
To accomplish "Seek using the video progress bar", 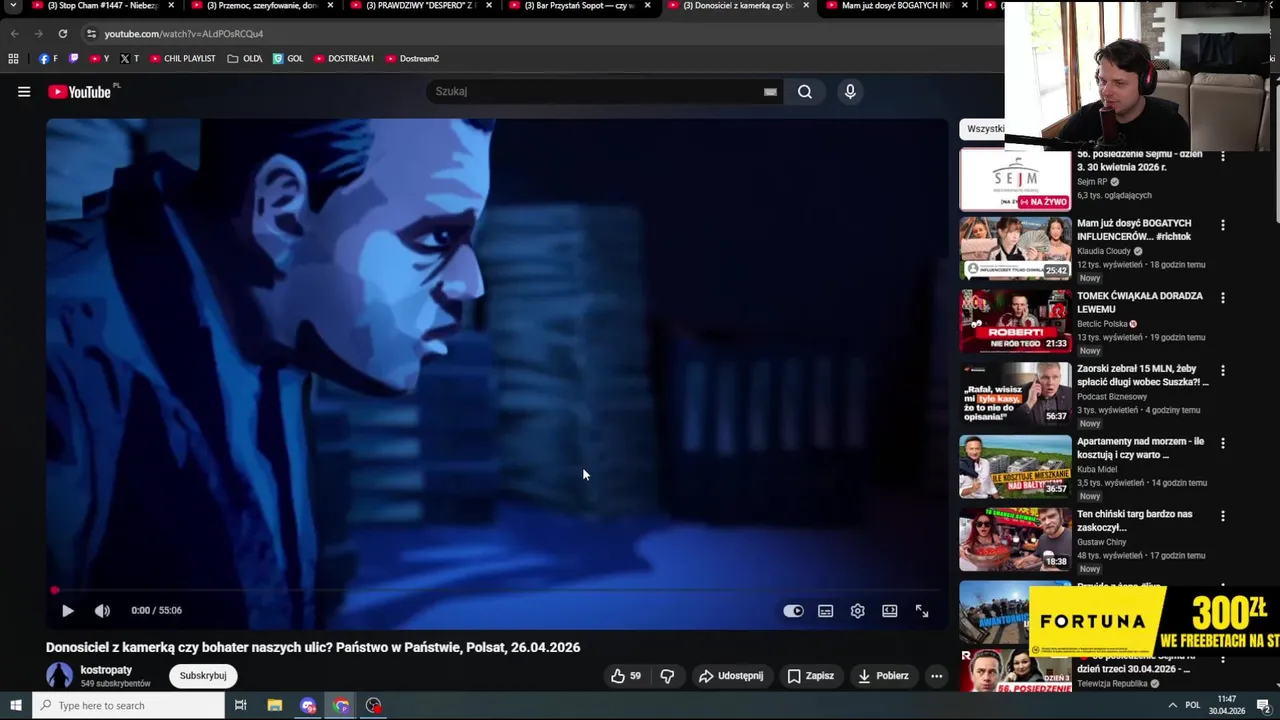I will tap(497, 590).
